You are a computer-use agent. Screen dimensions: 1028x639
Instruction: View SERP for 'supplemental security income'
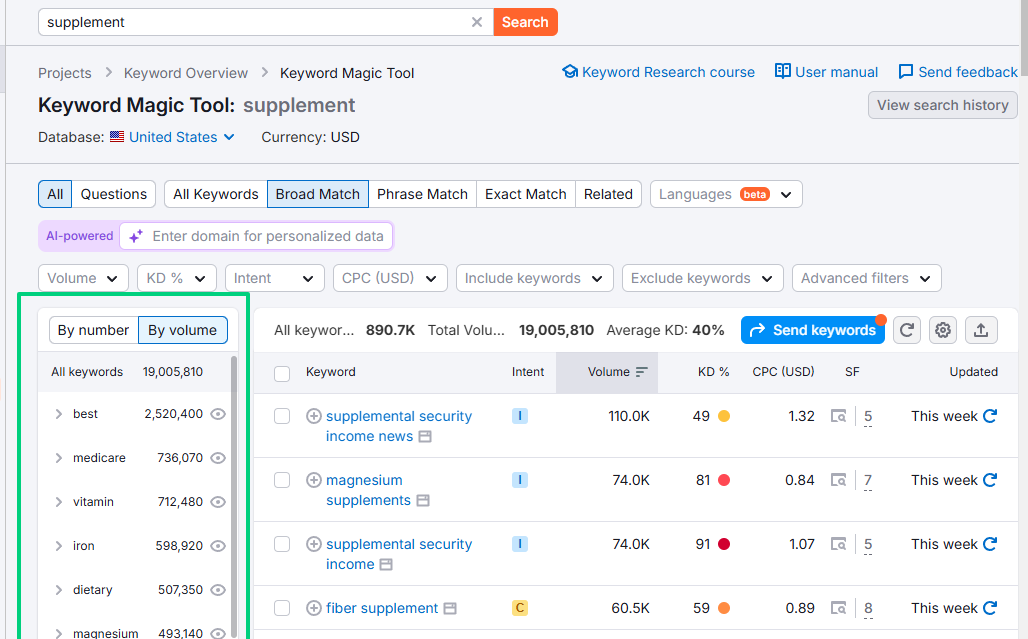pyautogui.click(x=838, y=544)
